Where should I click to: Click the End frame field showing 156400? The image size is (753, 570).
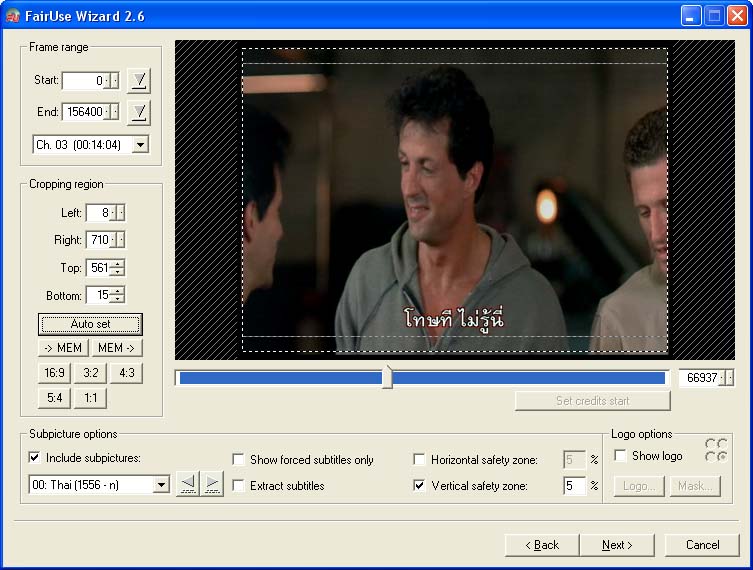tap(84, 112)
